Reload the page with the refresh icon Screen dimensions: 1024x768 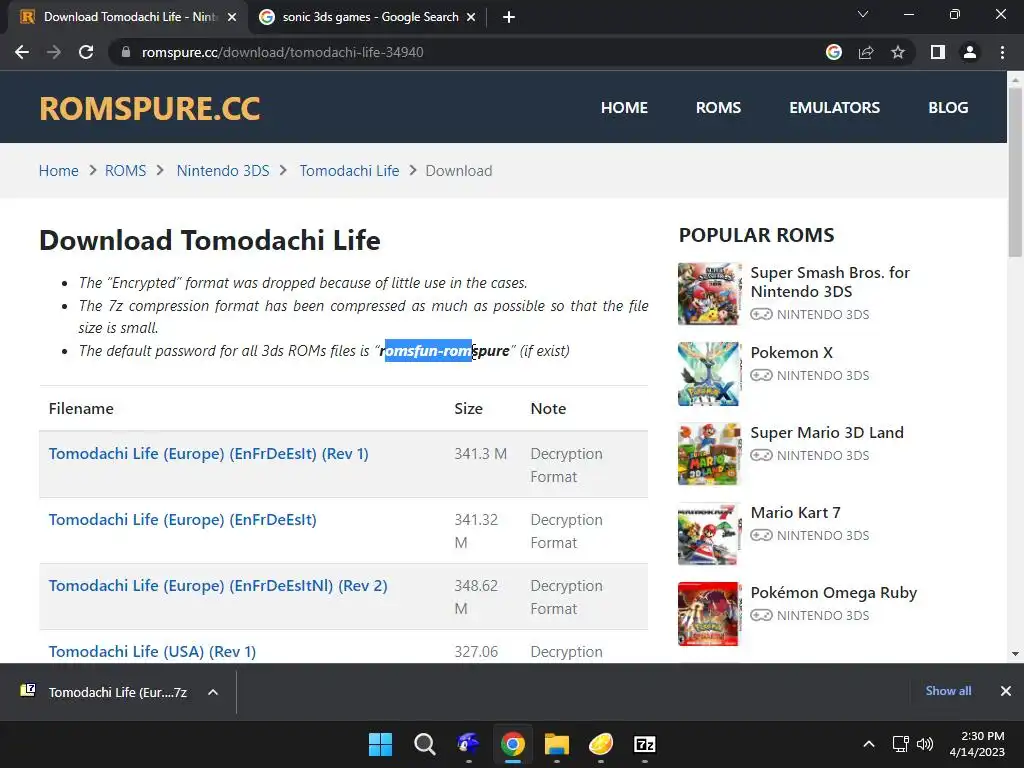point(86,52)
